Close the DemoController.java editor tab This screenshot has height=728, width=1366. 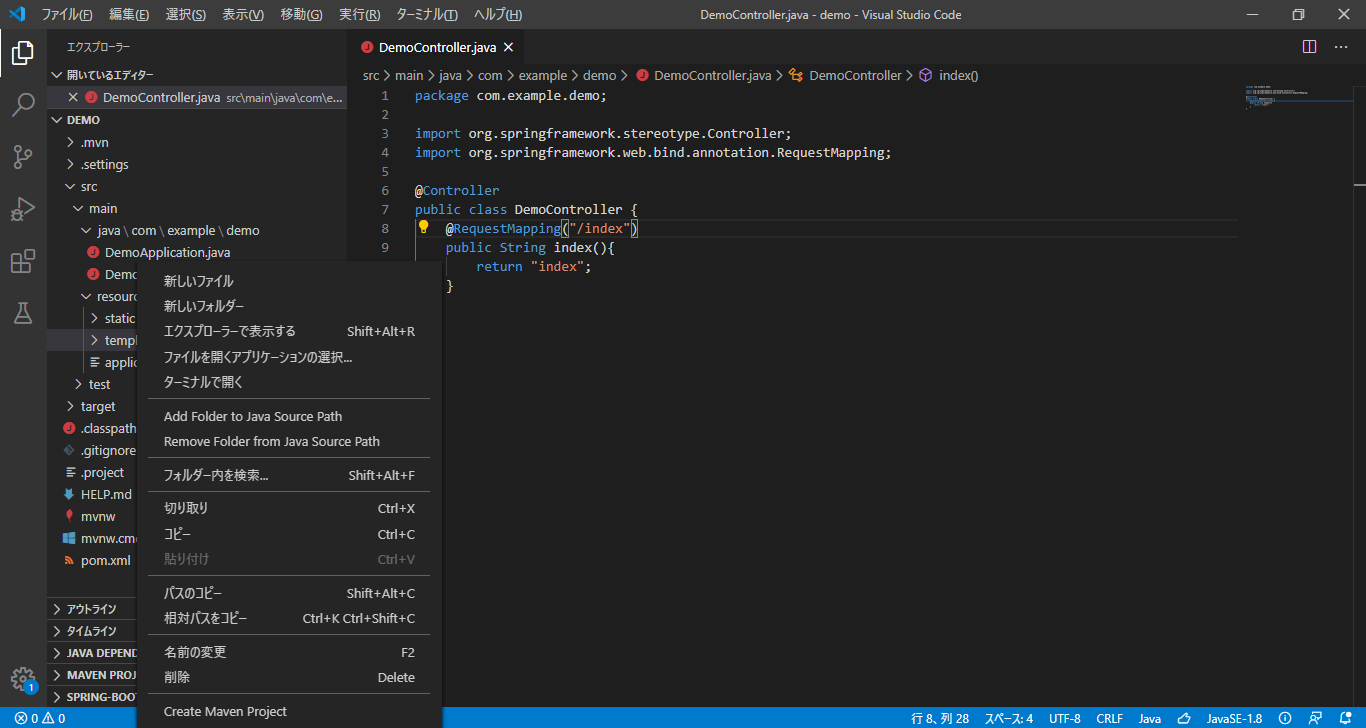pos(508,47)
